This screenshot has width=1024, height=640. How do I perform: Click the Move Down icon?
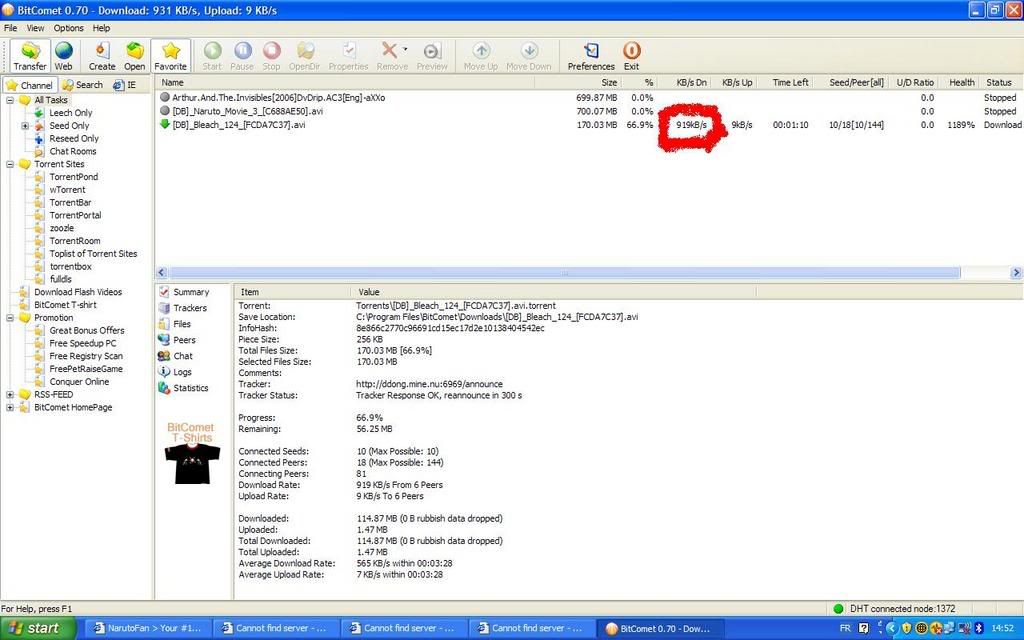click(x=529, y=51)
